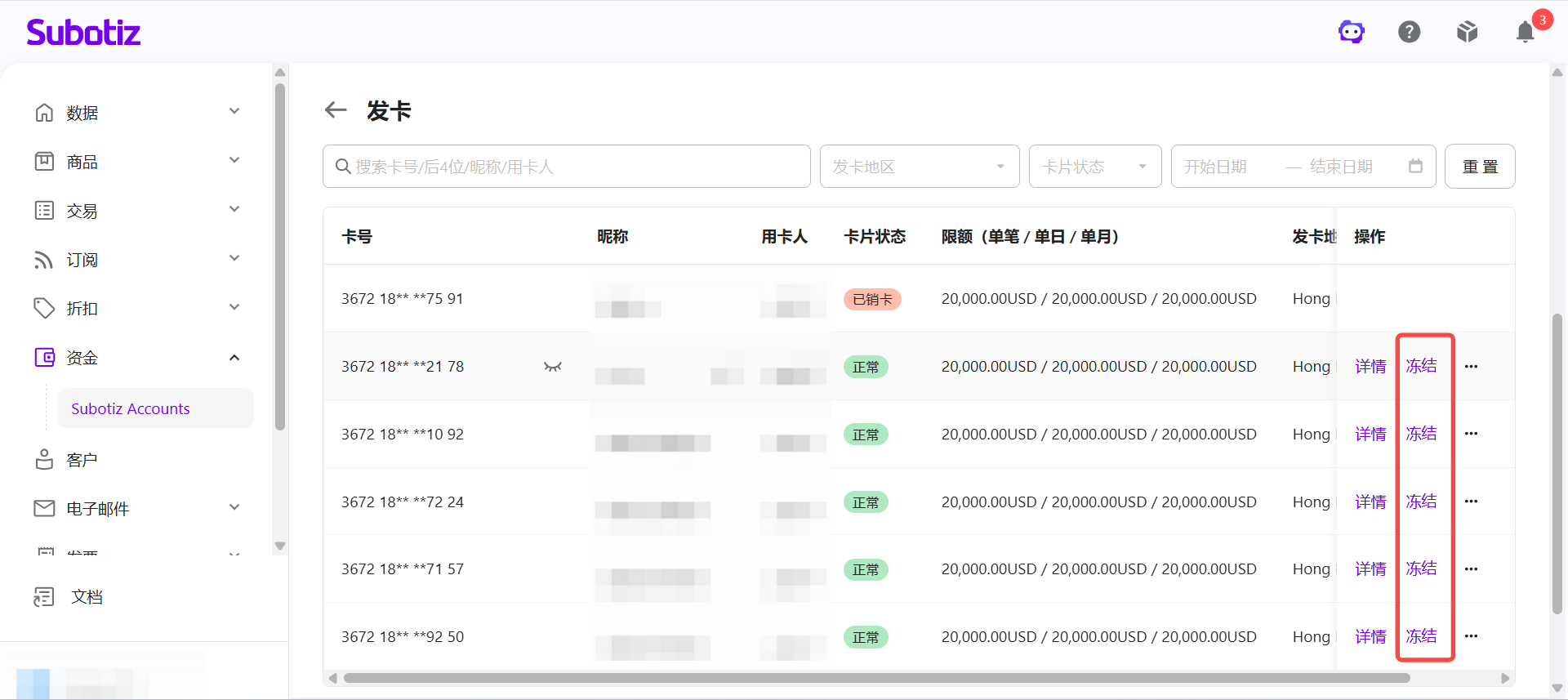
Task: Collapse the 资金 menu
Action: coord(234,358)
